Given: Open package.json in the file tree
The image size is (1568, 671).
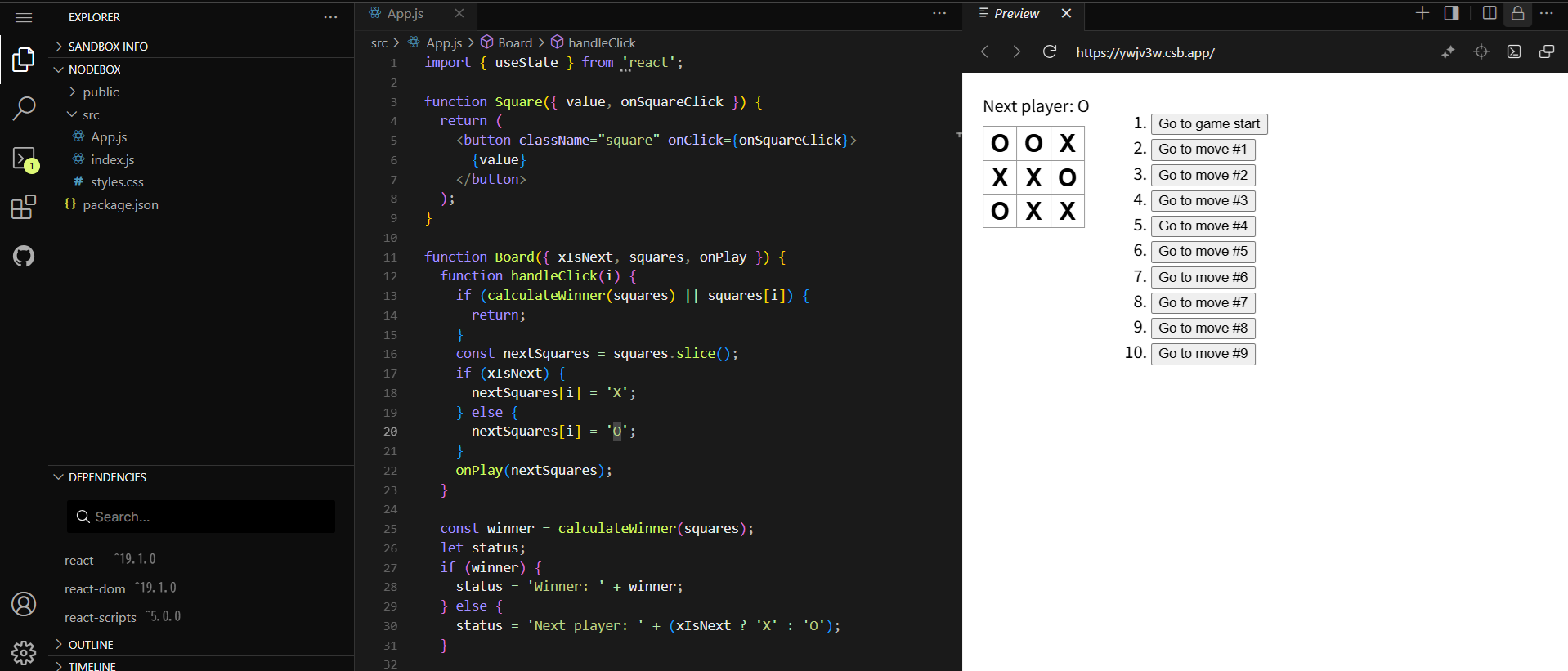Looking at the screenshot, I should (120, 205).
